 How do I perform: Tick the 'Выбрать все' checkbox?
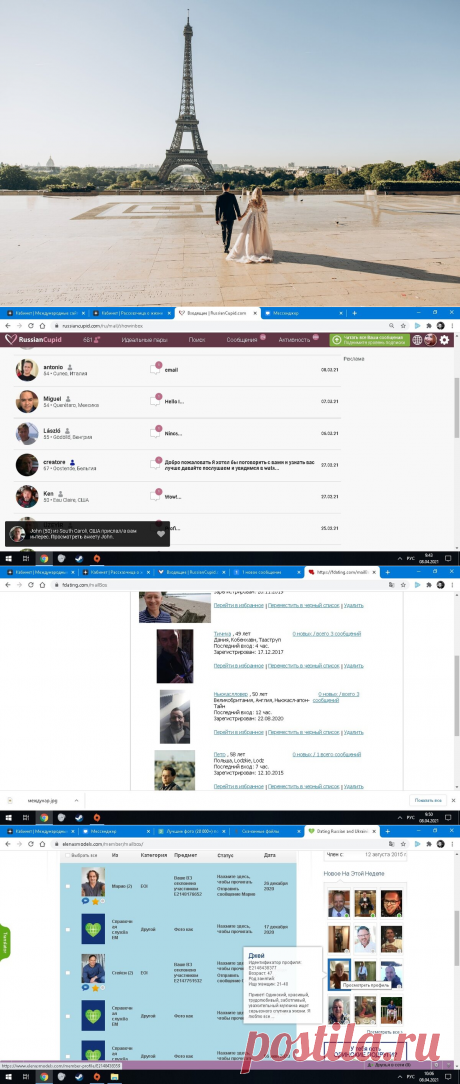67,855
